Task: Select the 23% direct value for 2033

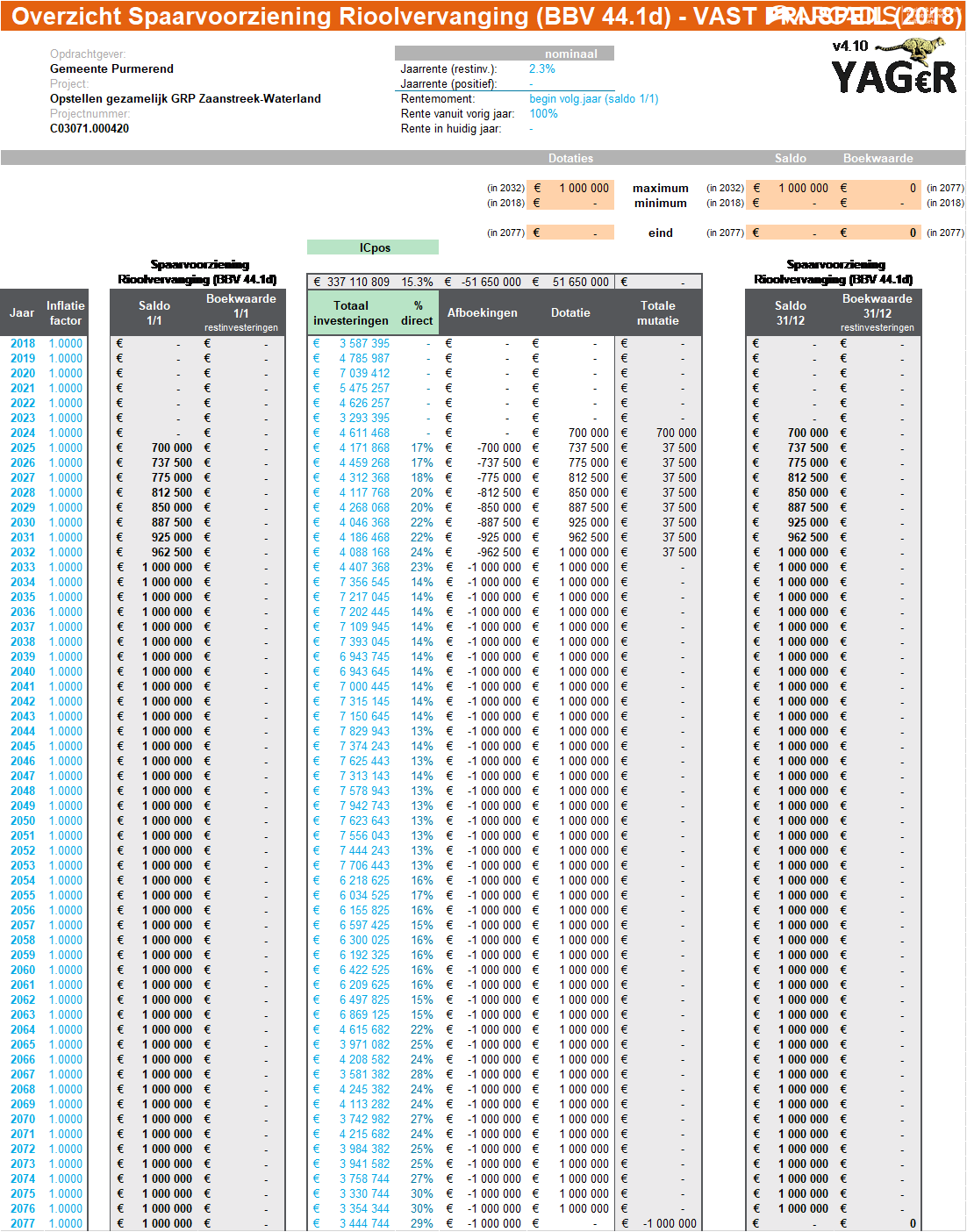Action: pyautogui.click(x=422, y=567)
